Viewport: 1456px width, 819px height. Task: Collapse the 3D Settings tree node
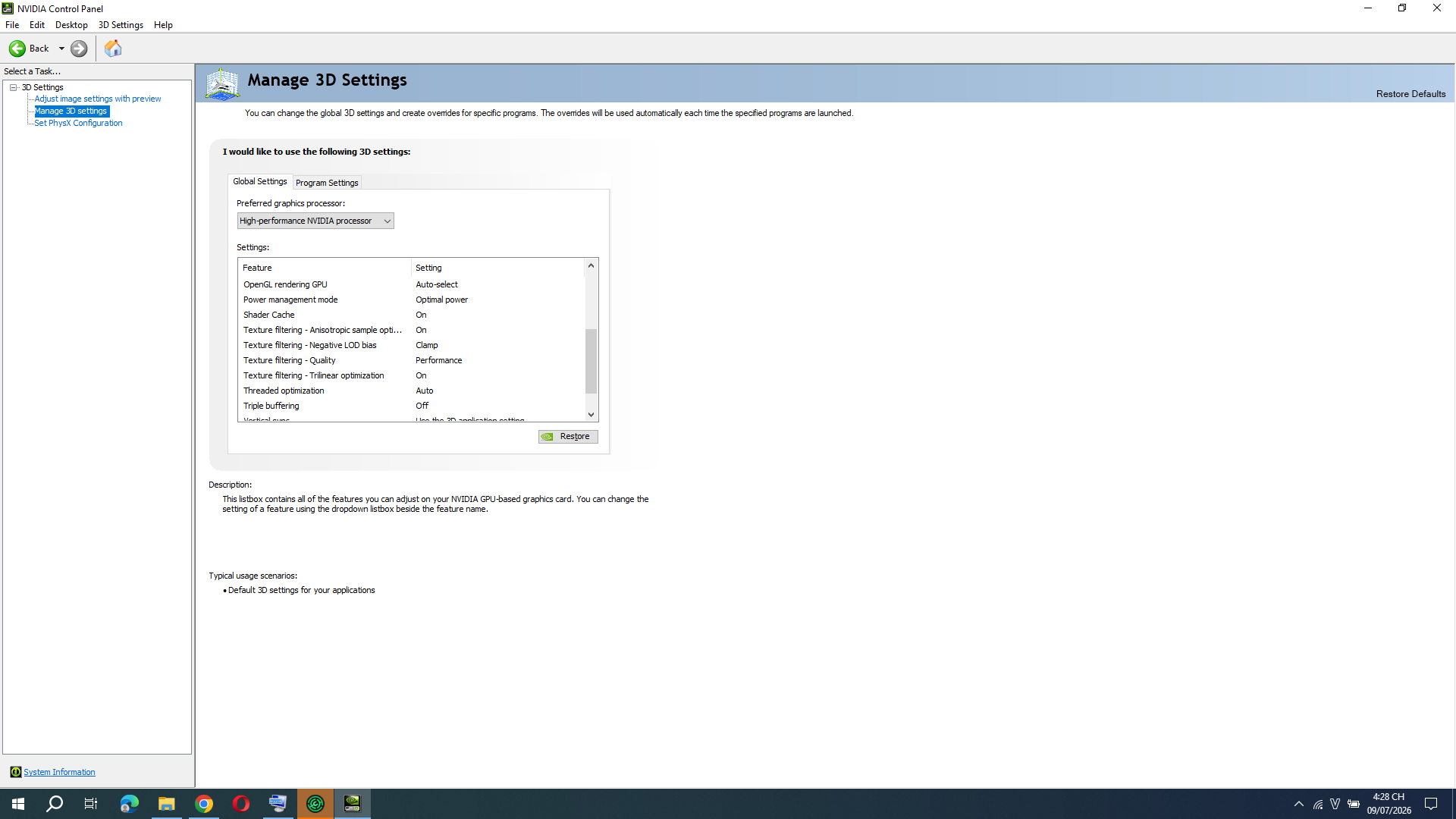click(x=14, y=87)
